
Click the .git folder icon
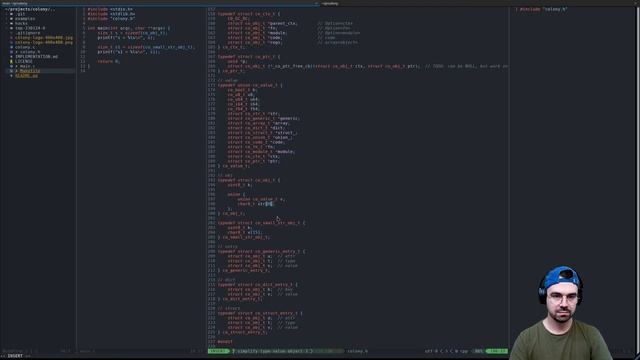[x=11, y=14]
